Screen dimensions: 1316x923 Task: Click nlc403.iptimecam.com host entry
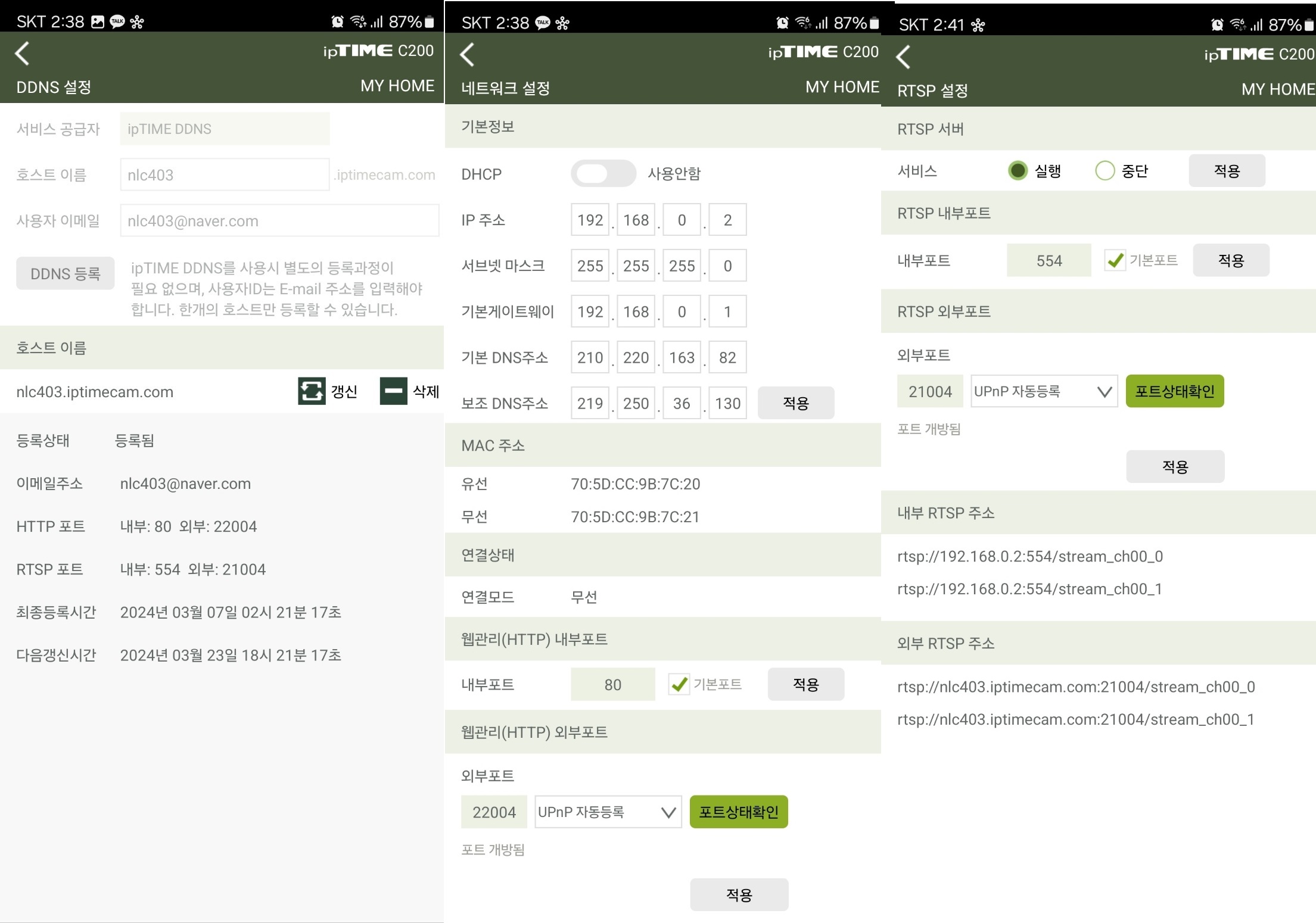tap(95, 392)
